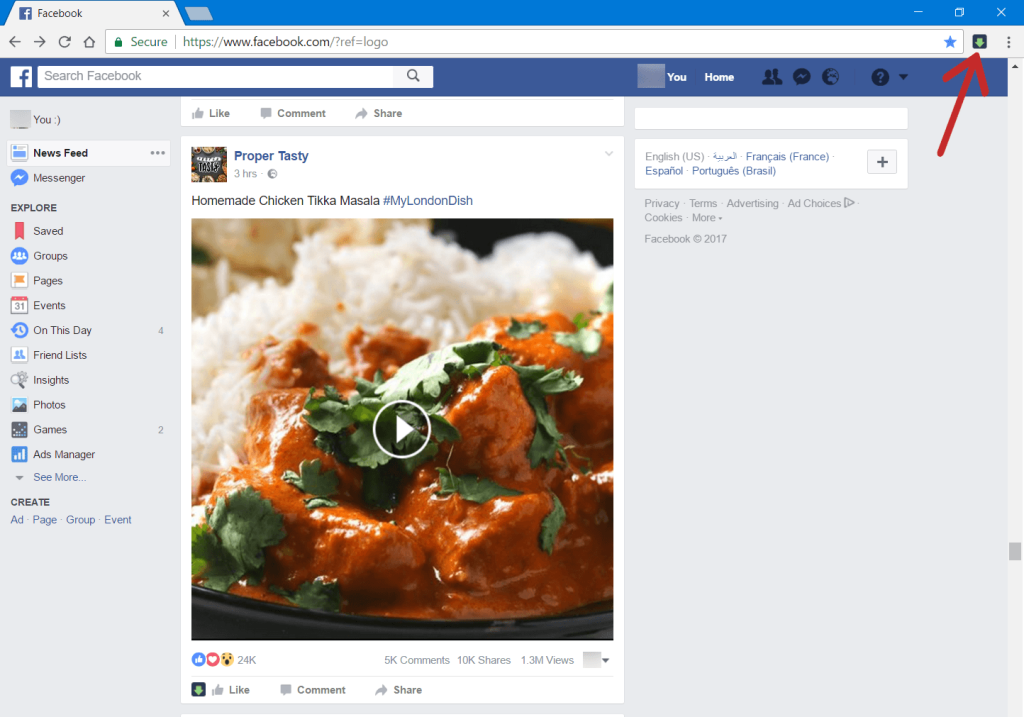Open the #MyLondonDish hashtag link
The height and width of the screenshot is (717, 1024).
tap(428, 200)
